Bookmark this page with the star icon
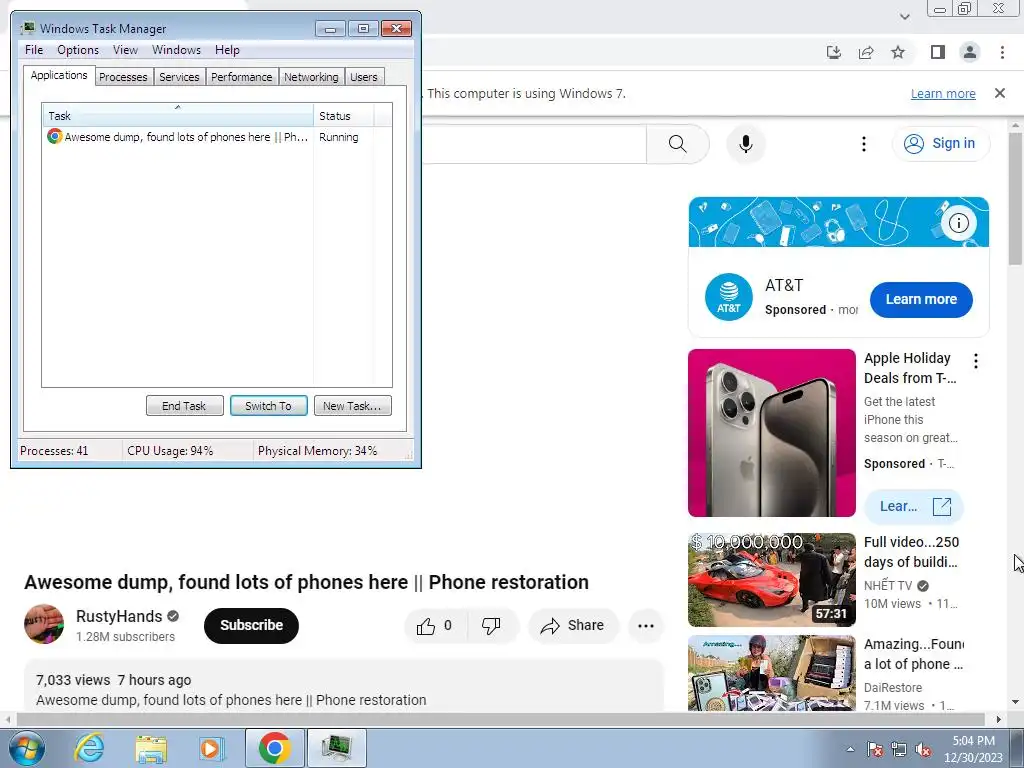 click(x=899, y=52)
